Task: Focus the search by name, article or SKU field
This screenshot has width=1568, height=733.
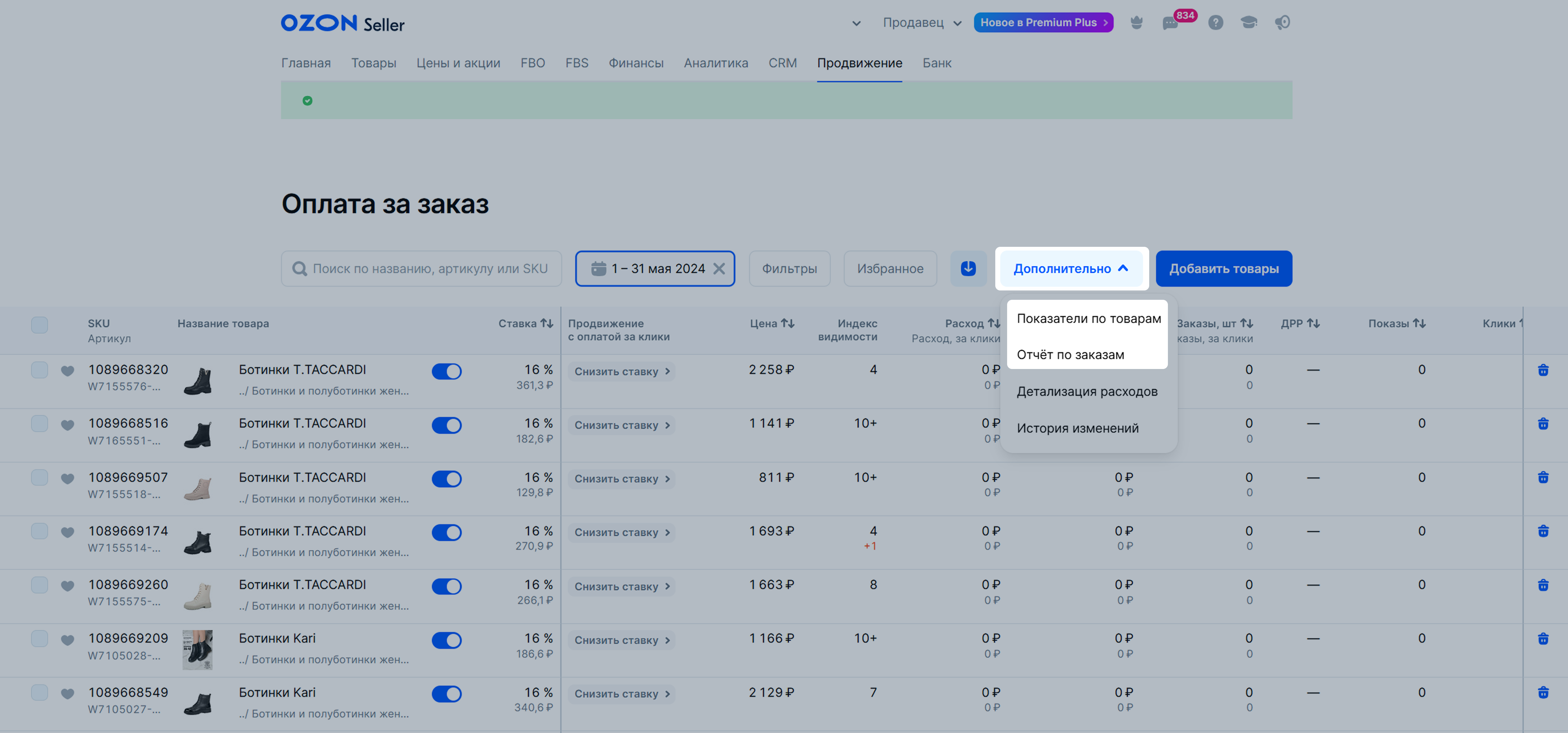Action: 421,268
